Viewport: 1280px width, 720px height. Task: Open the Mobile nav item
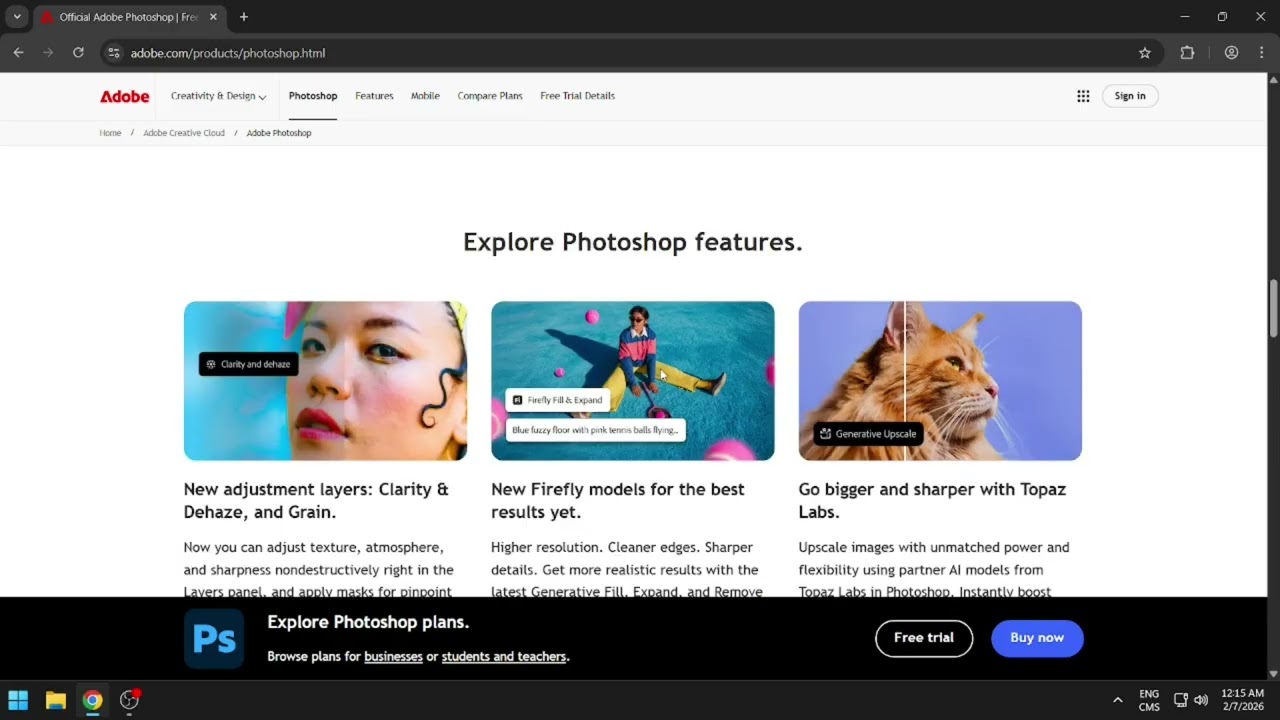[x=425, y=96]
